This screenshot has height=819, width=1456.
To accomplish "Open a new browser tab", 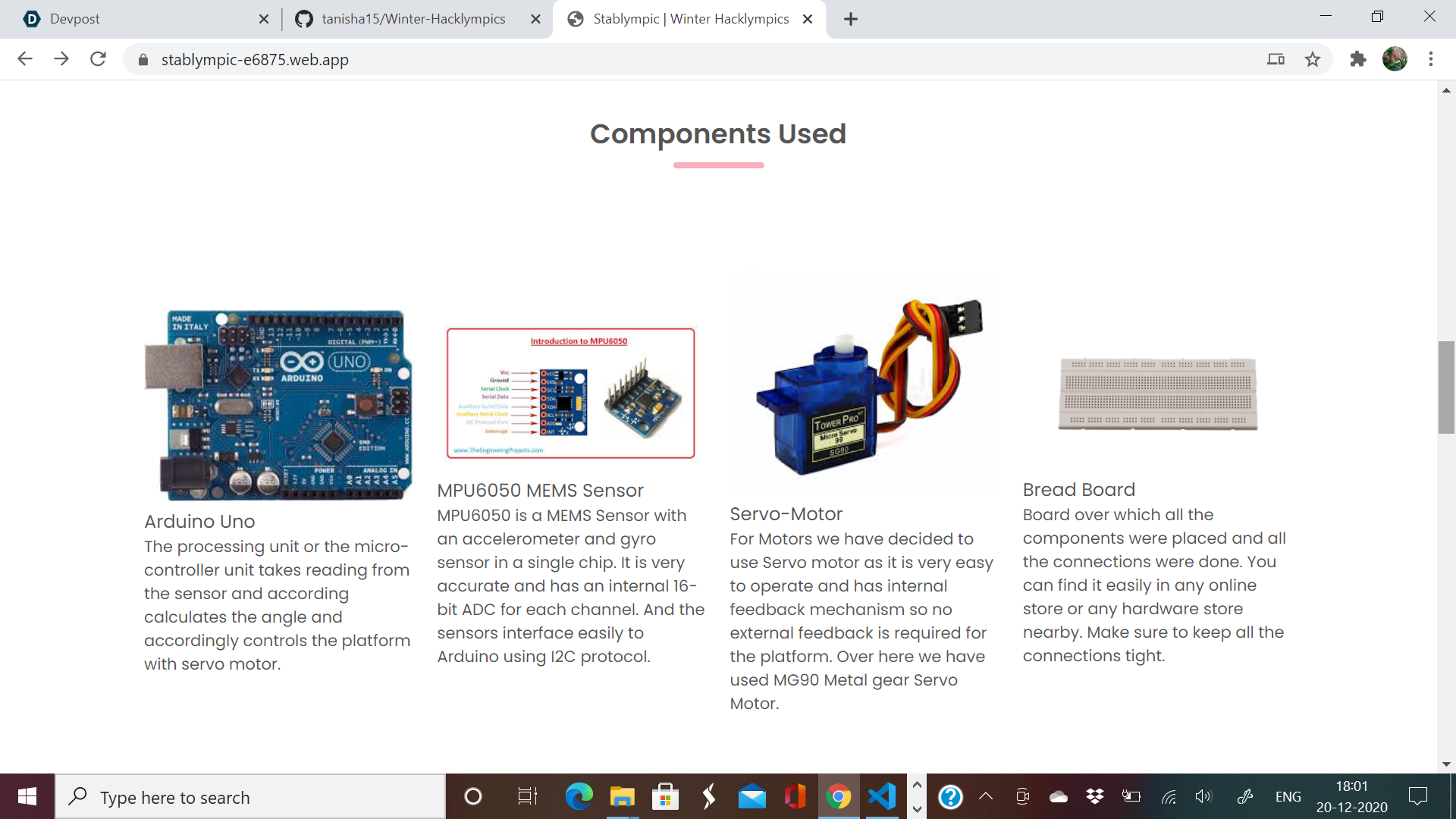I will (x=851, y=19).
